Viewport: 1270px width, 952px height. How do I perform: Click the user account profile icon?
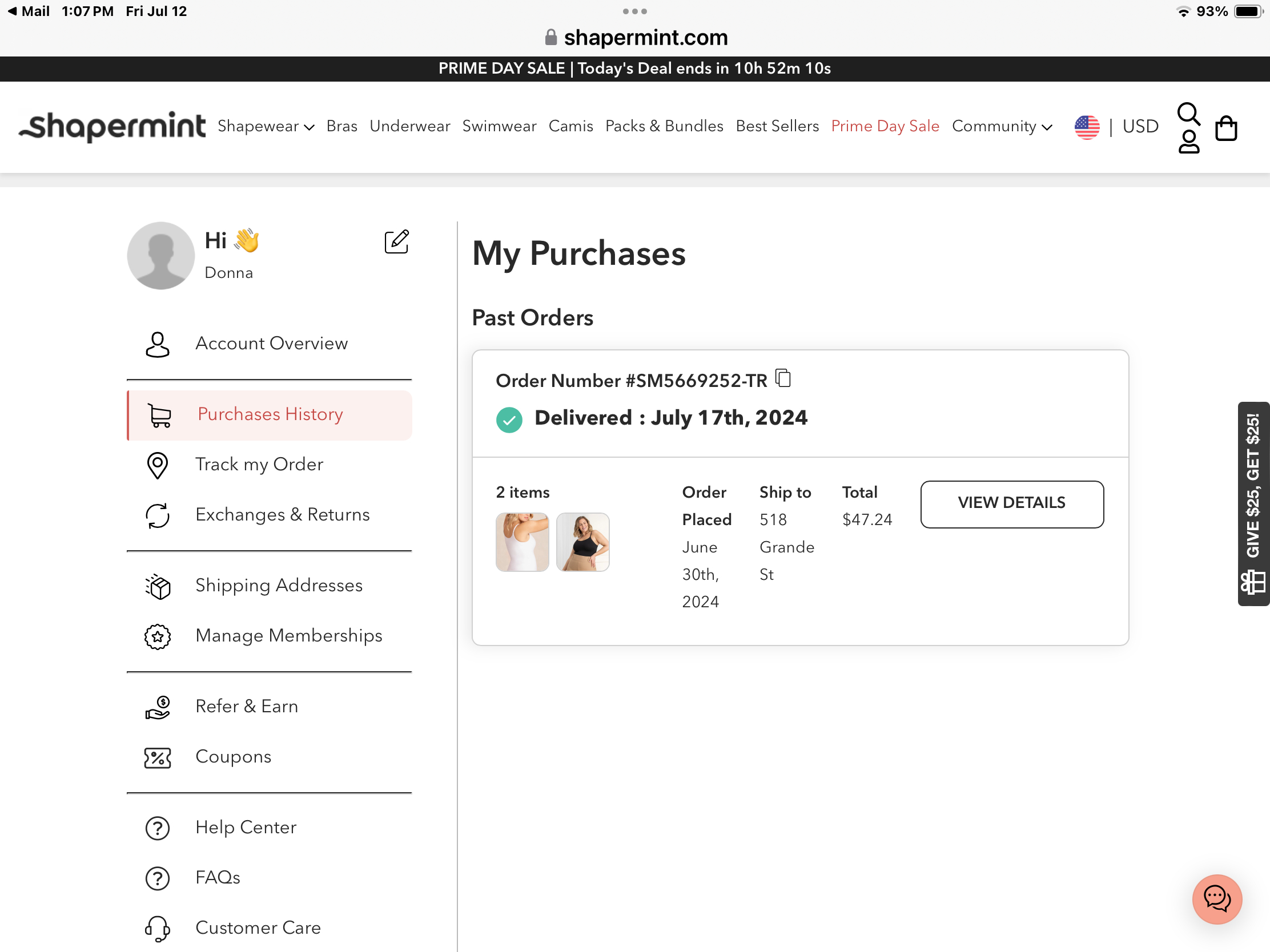[x=1188, y=142]
